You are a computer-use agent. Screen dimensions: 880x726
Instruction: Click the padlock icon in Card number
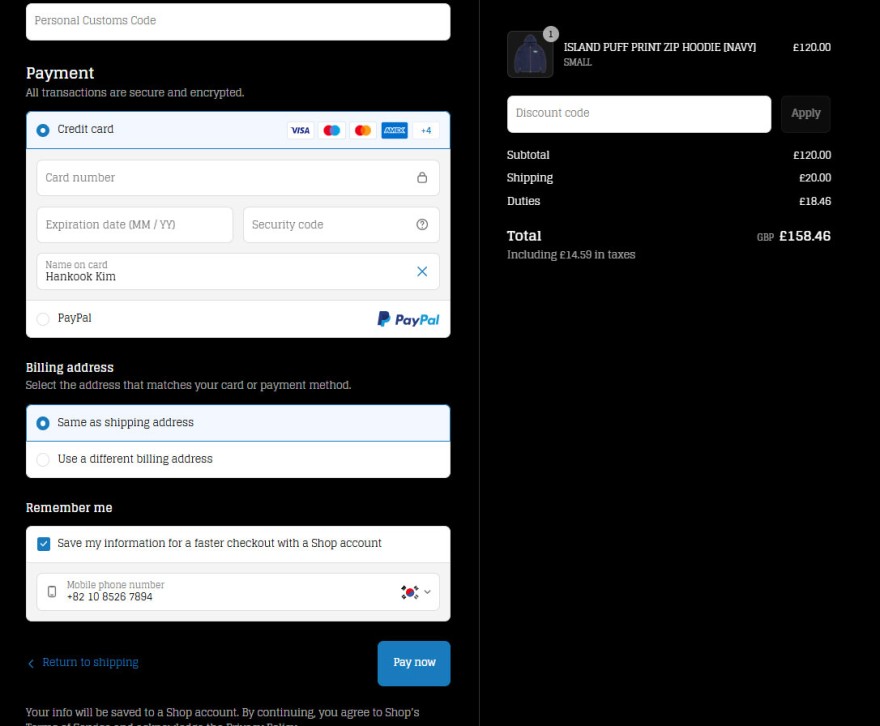[x=422, y=177]
